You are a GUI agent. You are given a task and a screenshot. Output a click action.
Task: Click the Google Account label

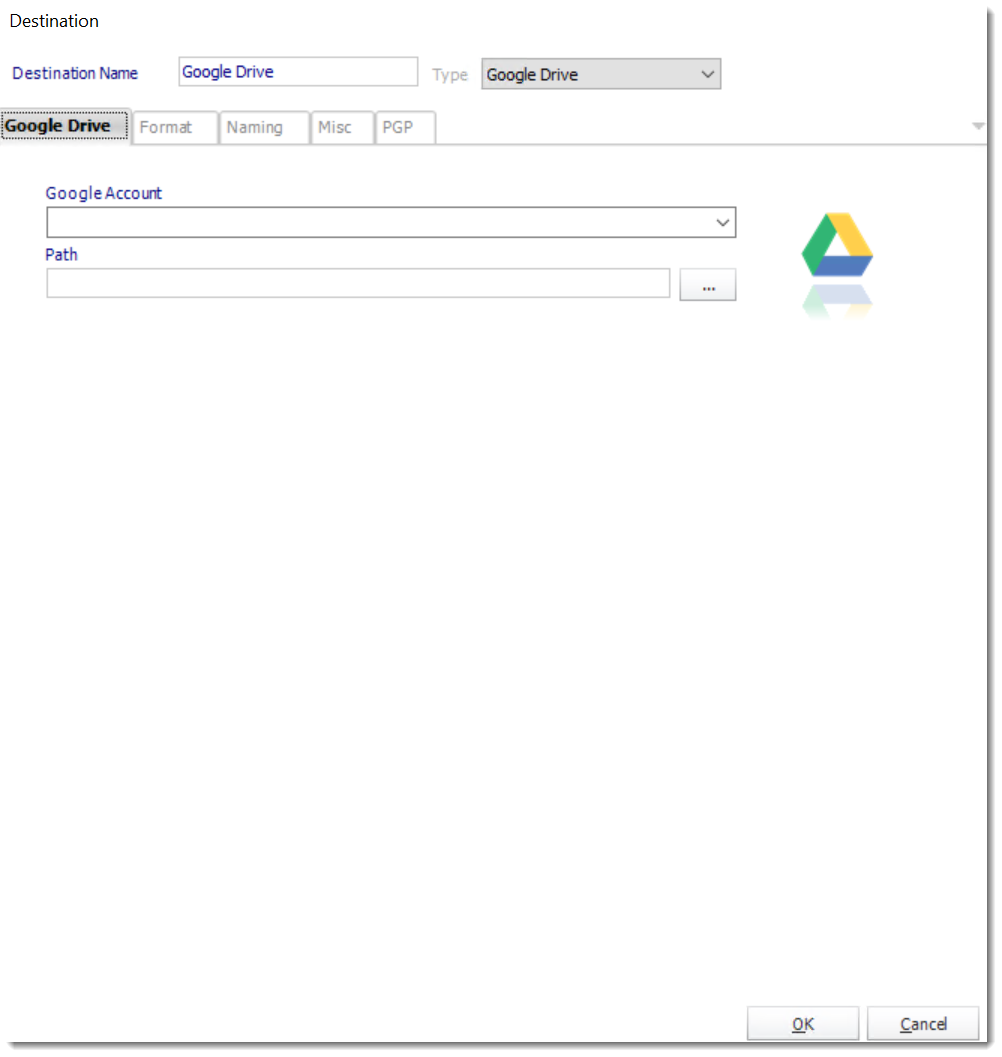pyautogui.click(x=104, y=193)
